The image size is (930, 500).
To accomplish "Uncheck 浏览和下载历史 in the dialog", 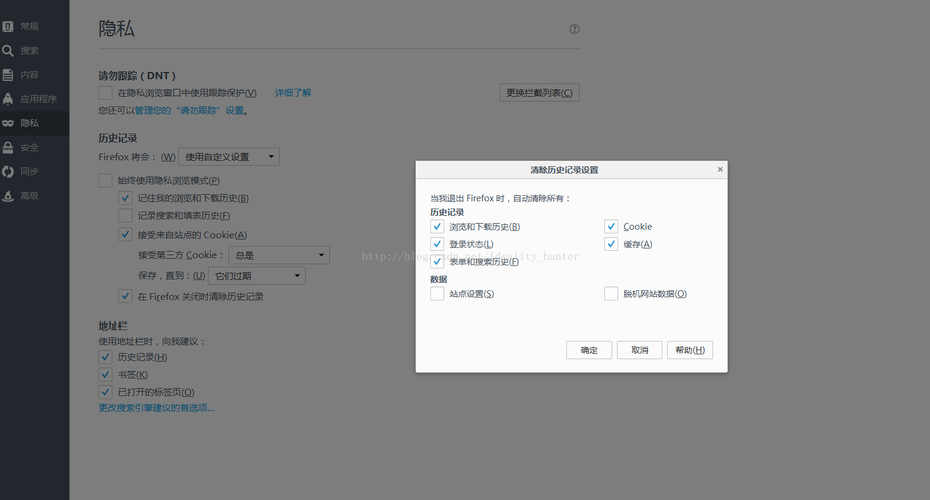I will click(437, 227).
